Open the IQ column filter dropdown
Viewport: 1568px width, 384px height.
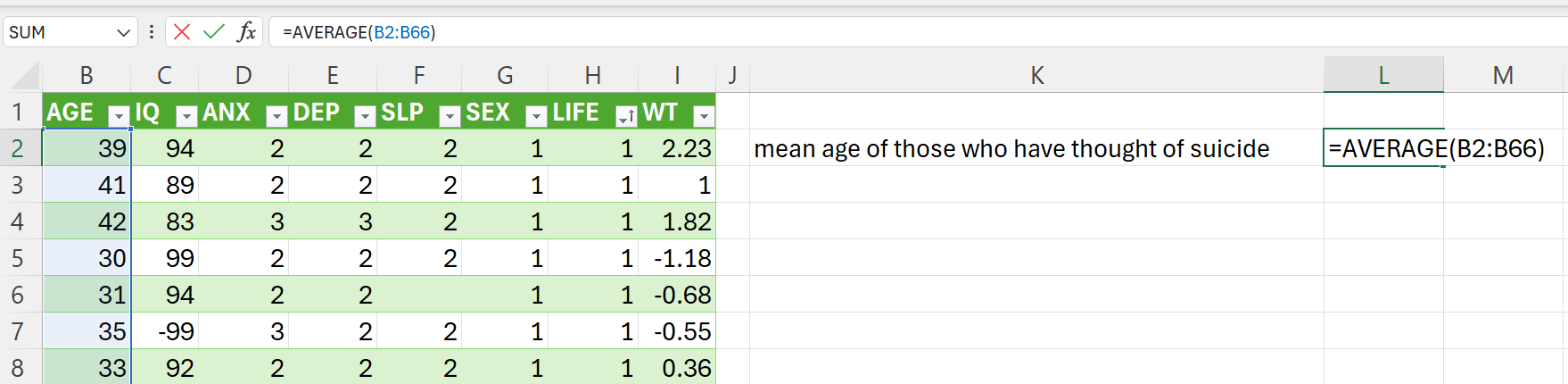tap(186, 116)
